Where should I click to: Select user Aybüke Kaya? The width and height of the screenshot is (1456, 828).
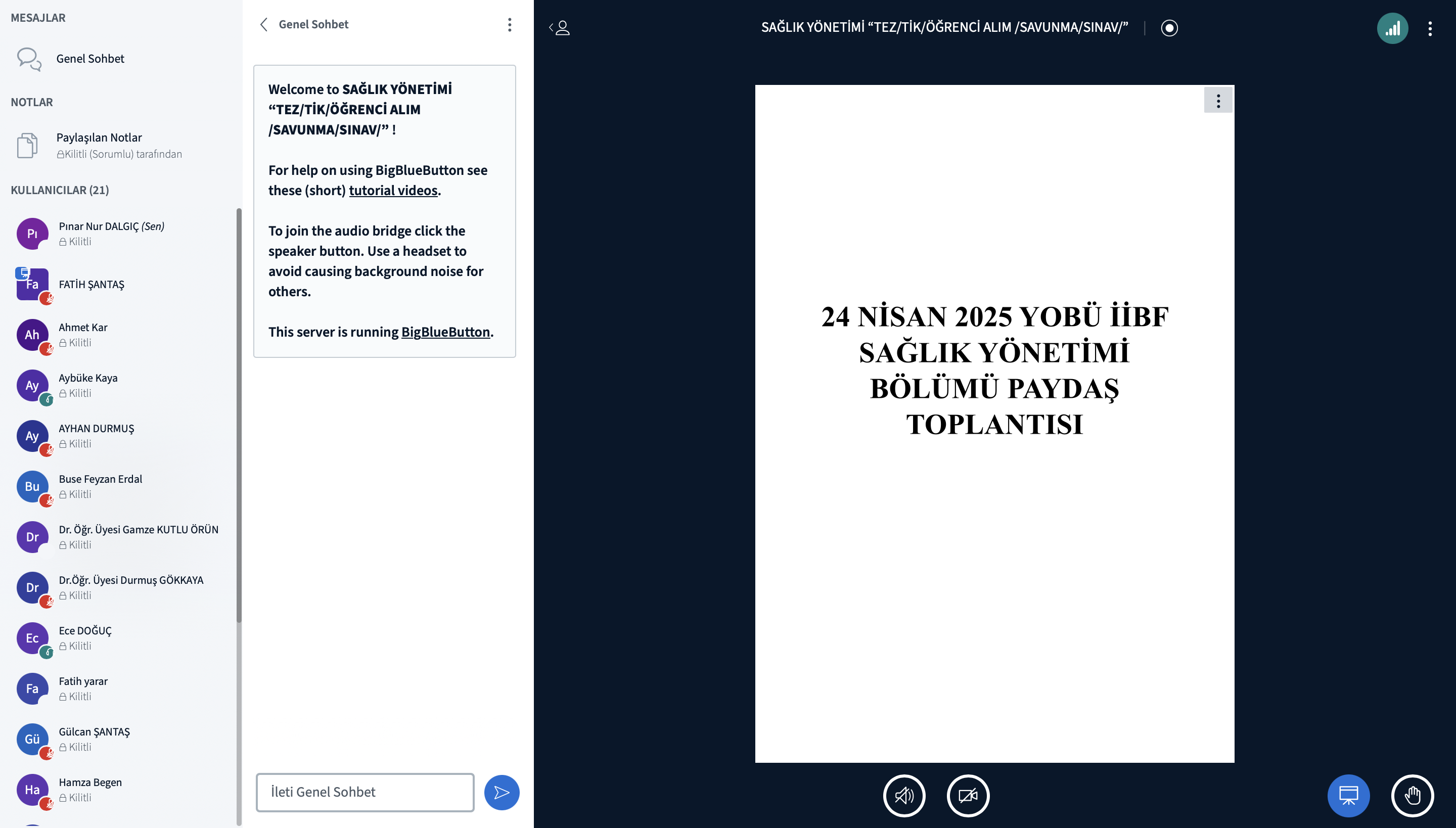(121, 386)
